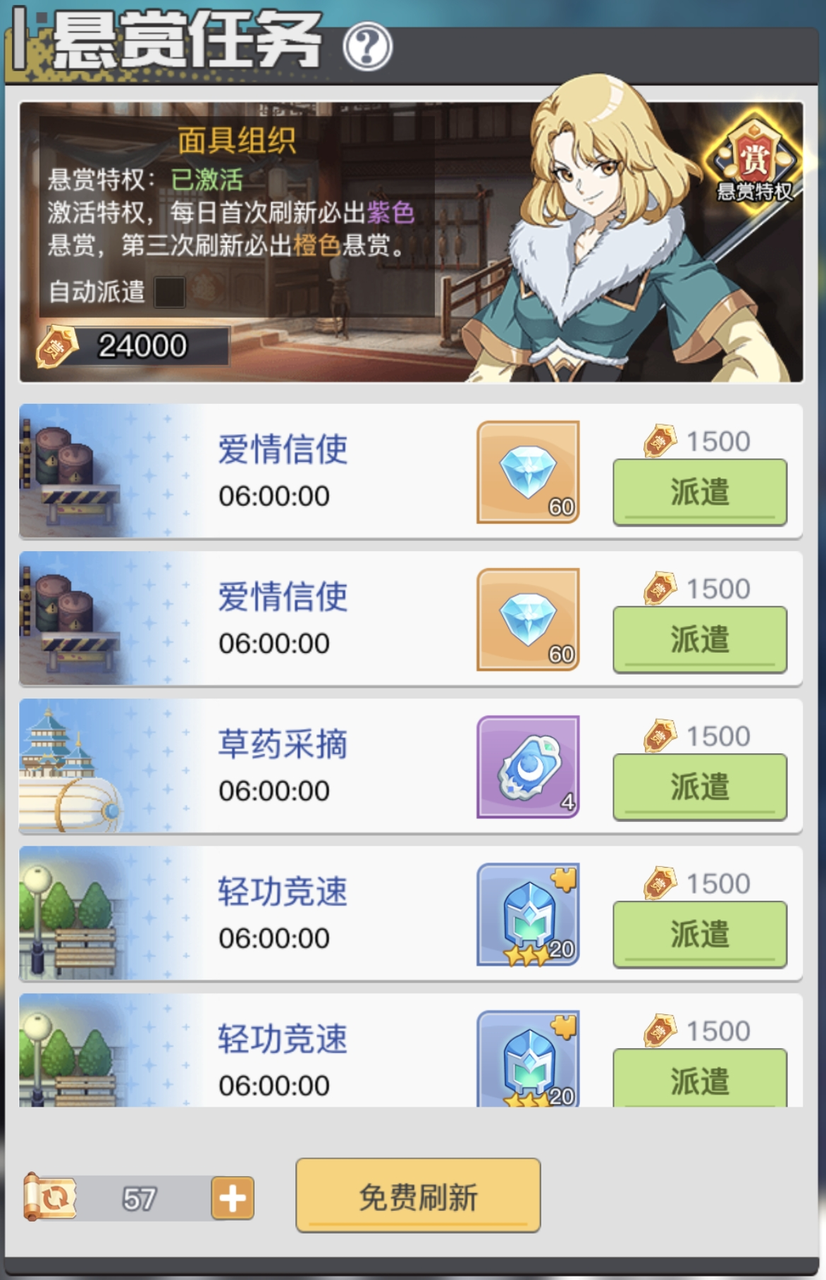Open the first 轻功竞速 park bench thumbnail
The width and height of the screenshot is (826, 1280).
[x=71, y=913]
